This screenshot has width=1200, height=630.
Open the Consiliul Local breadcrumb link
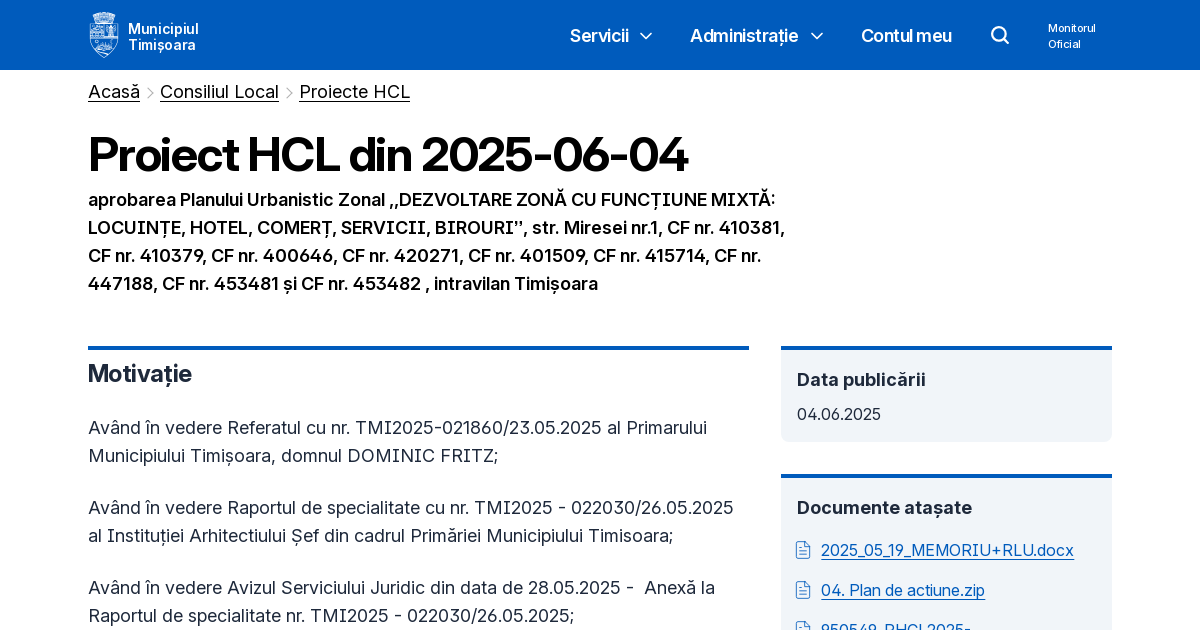[219, 91]
